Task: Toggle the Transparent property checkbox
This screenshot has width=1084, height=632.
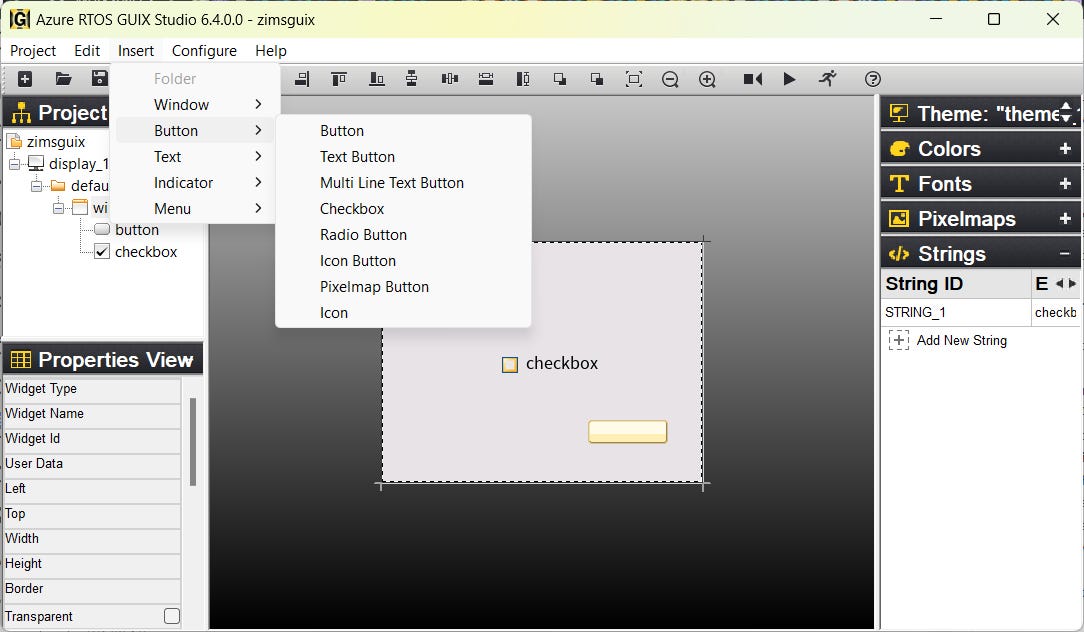Action: [x=172, y=615]
